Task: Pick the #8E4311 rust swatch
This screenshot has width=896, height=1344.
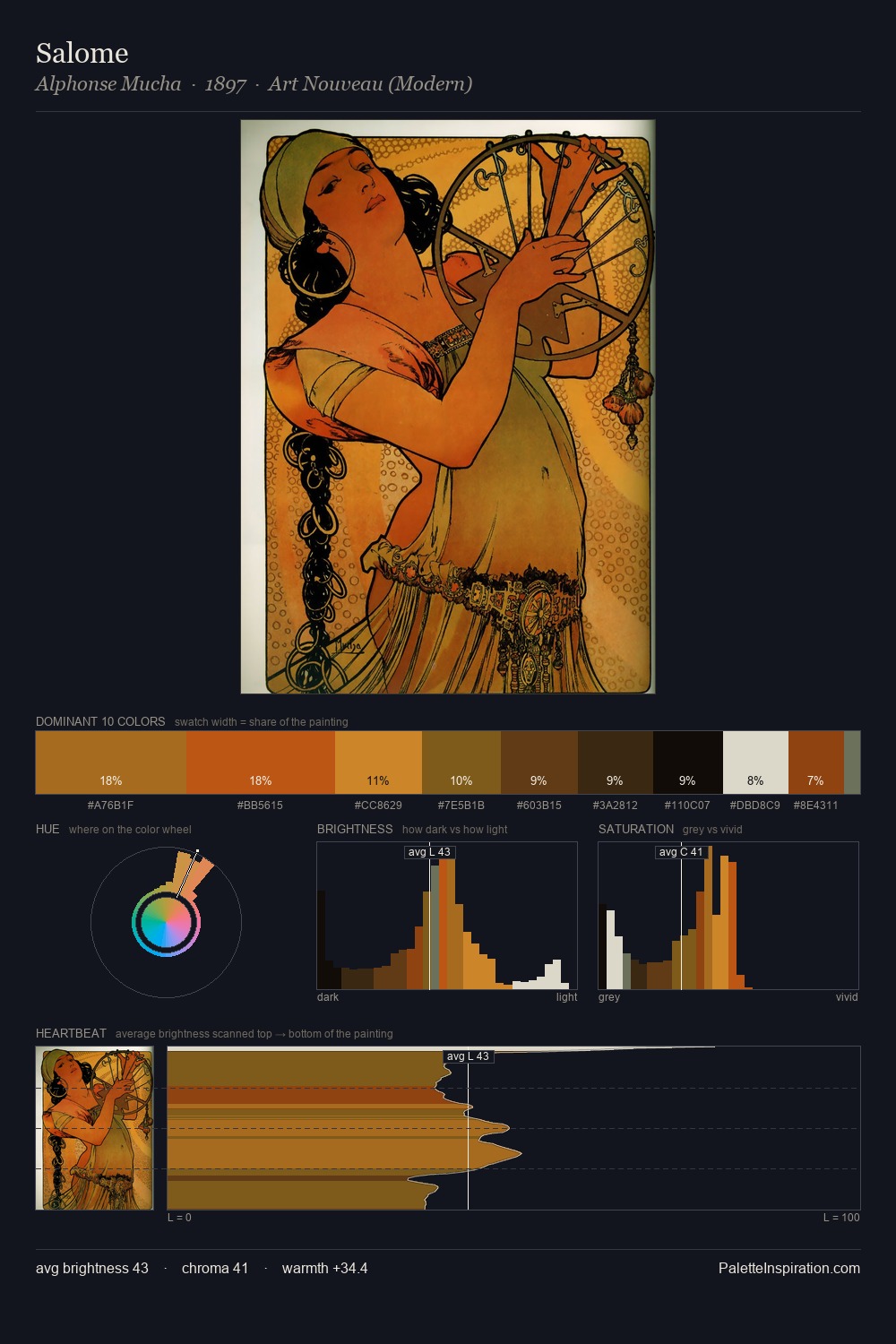Action: click(x=816, y=762)
